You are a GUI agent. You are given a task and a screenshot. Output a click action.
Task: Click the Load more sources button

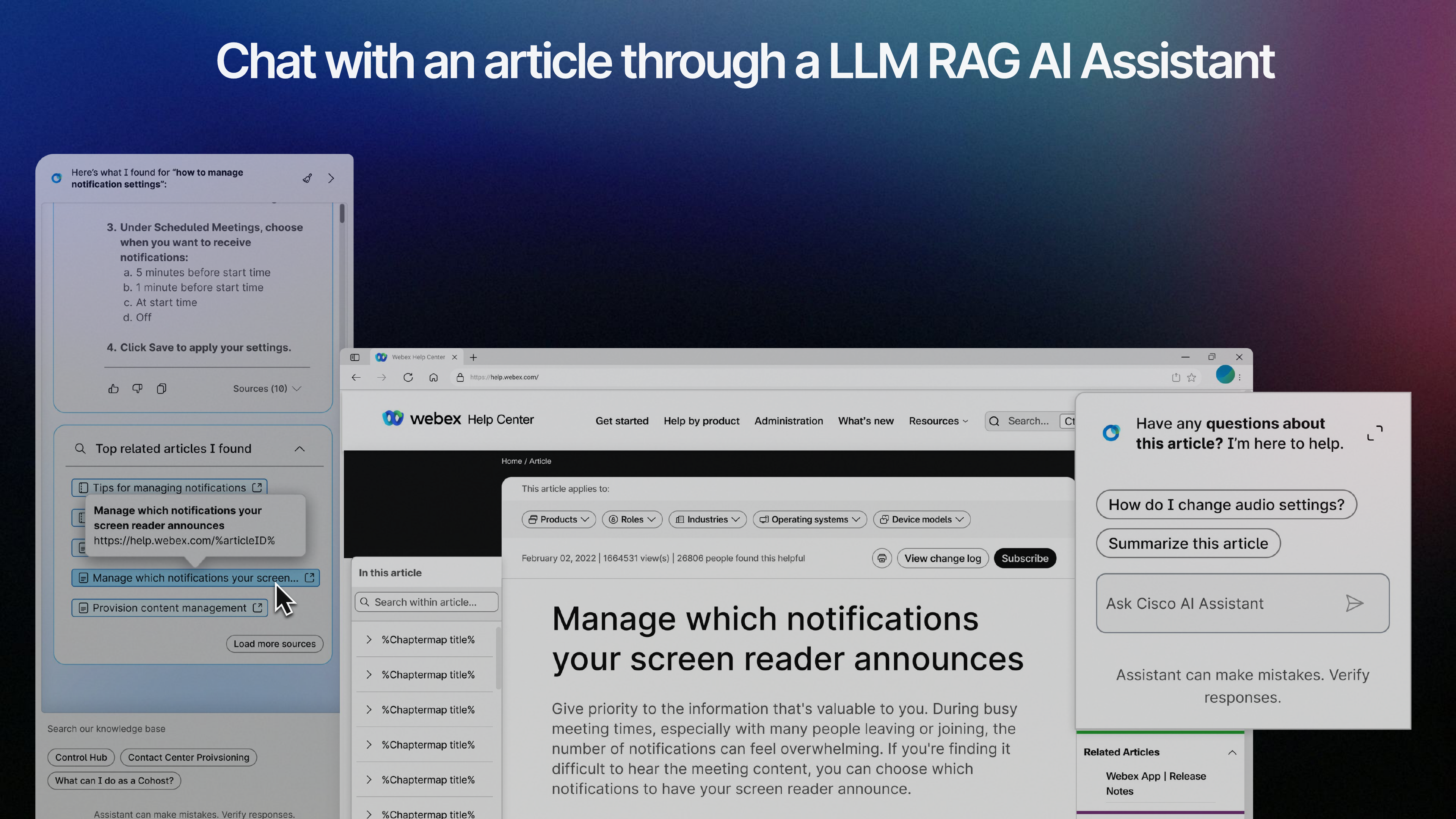coord(274,643)
